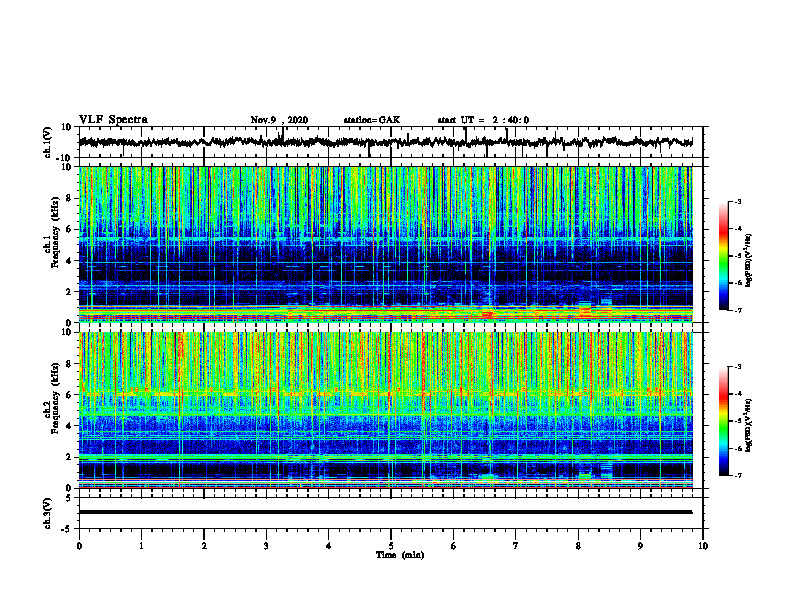Image resolution: width=792 pixels, height=612 pixels.
Task: Click the "ch.1(V)" waveform axis label
Action: tap(48, 142)
